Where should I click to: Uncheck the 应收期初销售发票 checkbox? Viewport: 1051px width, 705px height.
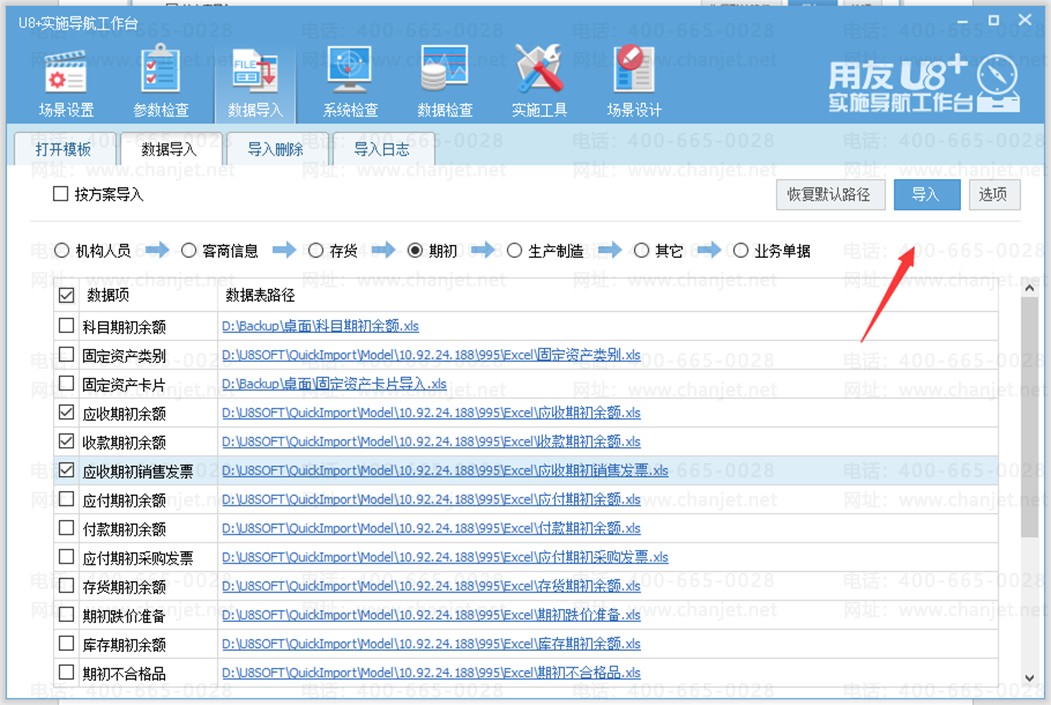pos(66,470)
